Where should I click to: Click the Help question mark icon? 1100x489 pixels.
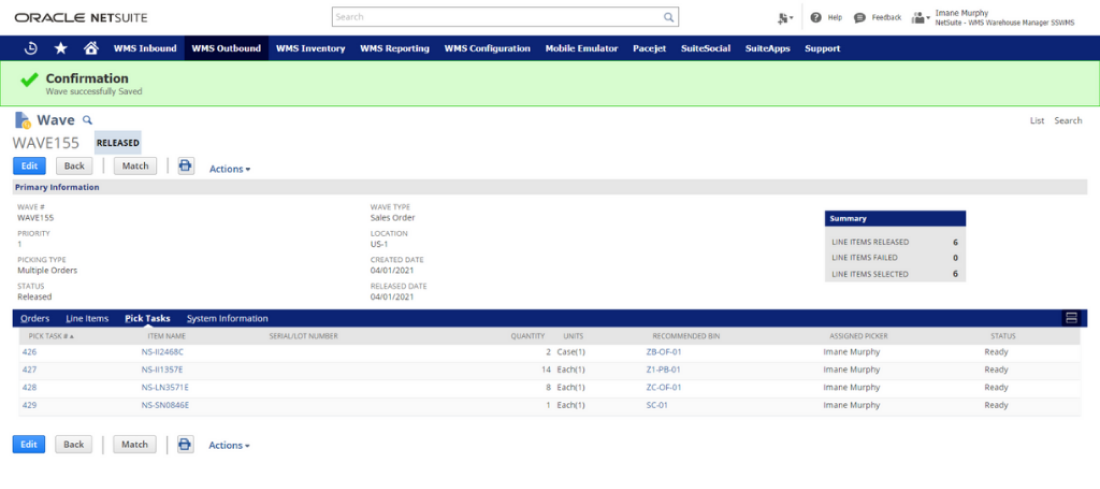(816, 18)
